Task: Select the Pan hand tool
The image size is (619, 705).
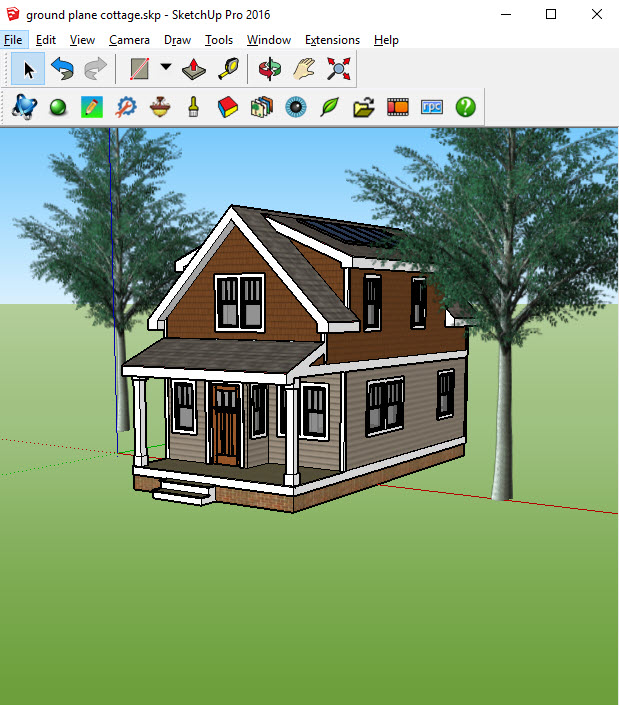Action: click(304, 69)
